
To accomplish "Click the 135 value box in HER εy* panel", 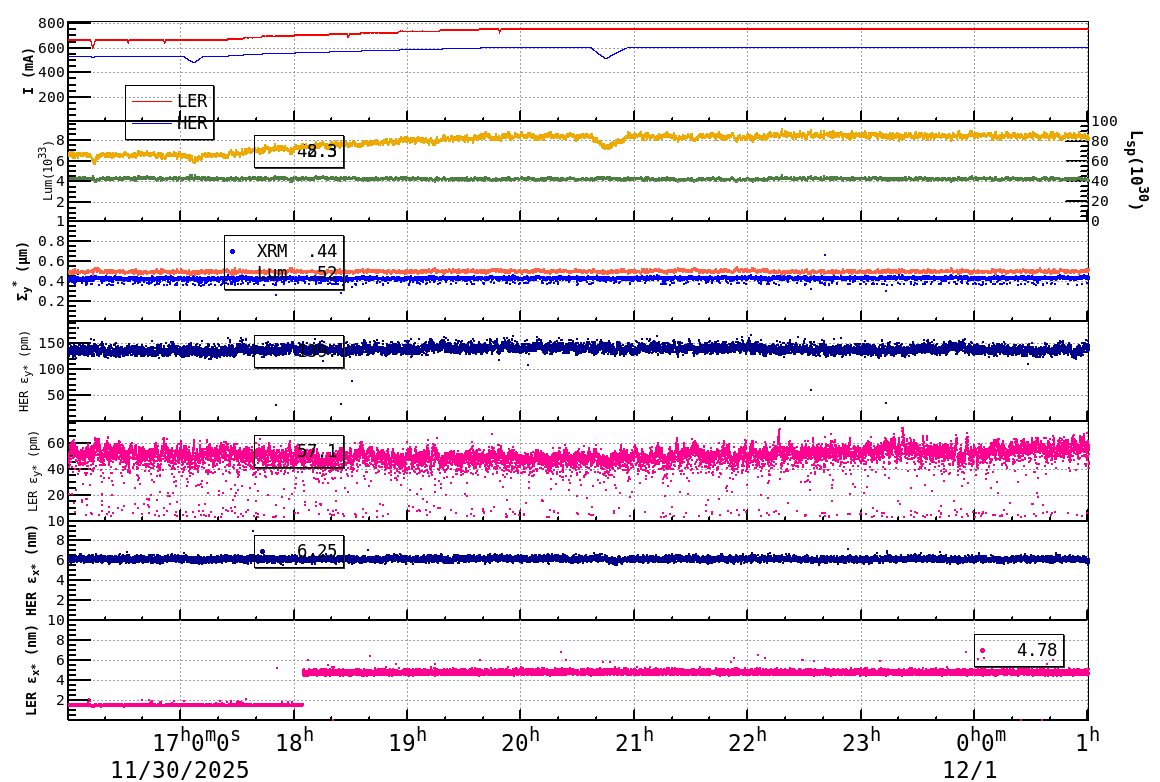I will pyautogui.click(x=299, y=351).
